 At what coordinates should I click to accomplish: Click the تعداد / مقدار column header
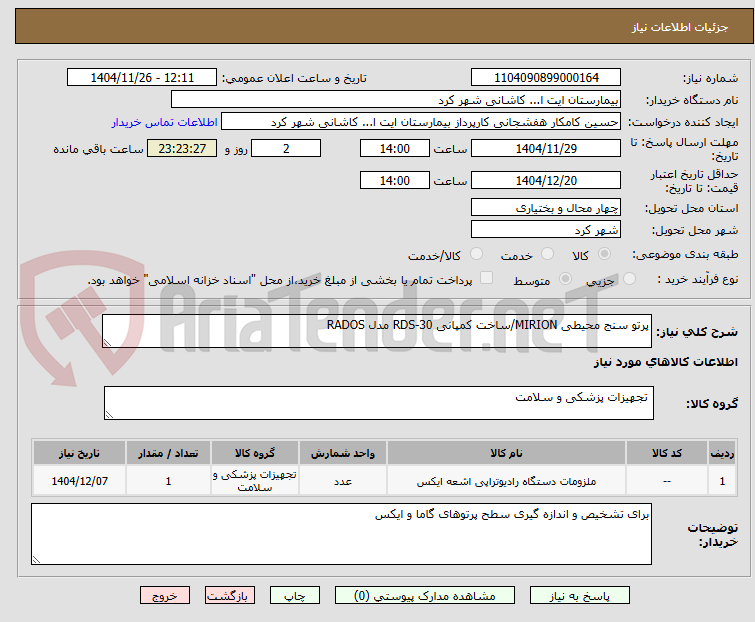(168, 453)
